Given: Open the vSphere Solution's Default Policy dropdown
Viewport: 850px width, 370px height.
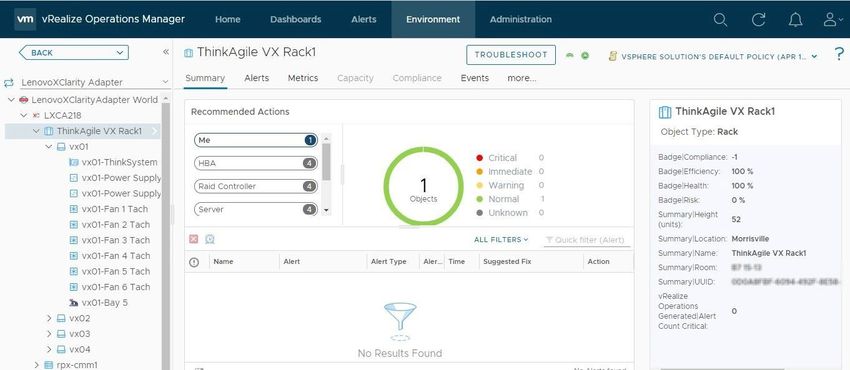Looking at the screenshot, I should point(719,56).
